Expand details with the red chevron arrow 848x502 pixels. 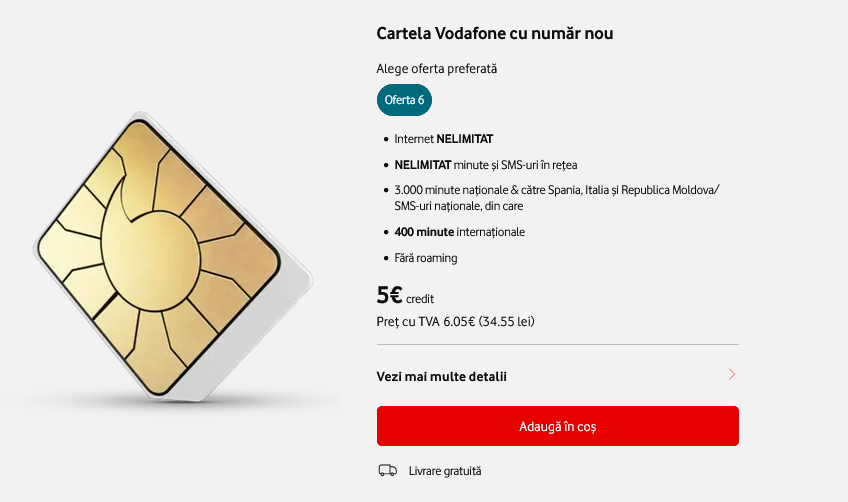click(732, 375)
